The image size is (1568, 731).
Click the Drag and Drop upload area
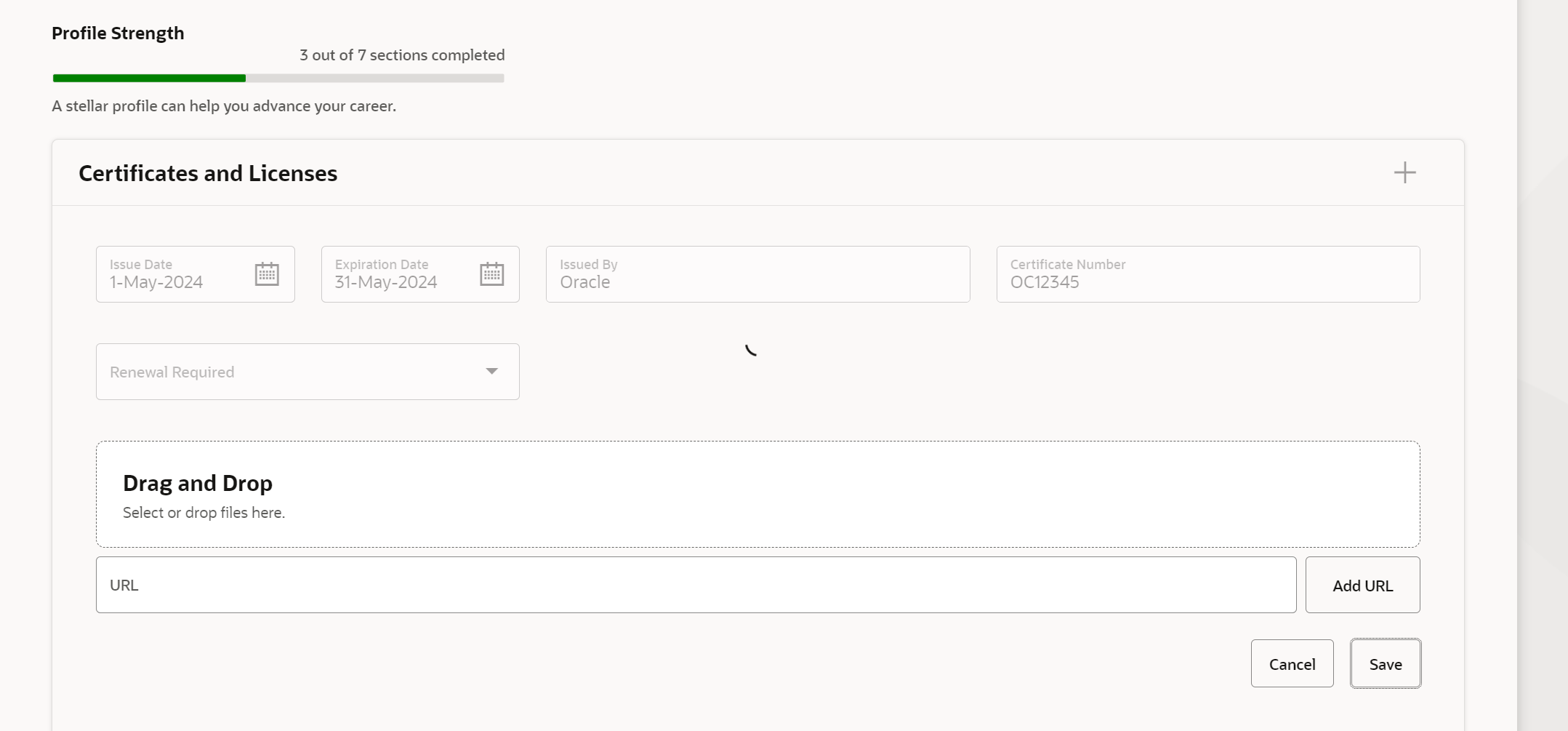(757, 494)
